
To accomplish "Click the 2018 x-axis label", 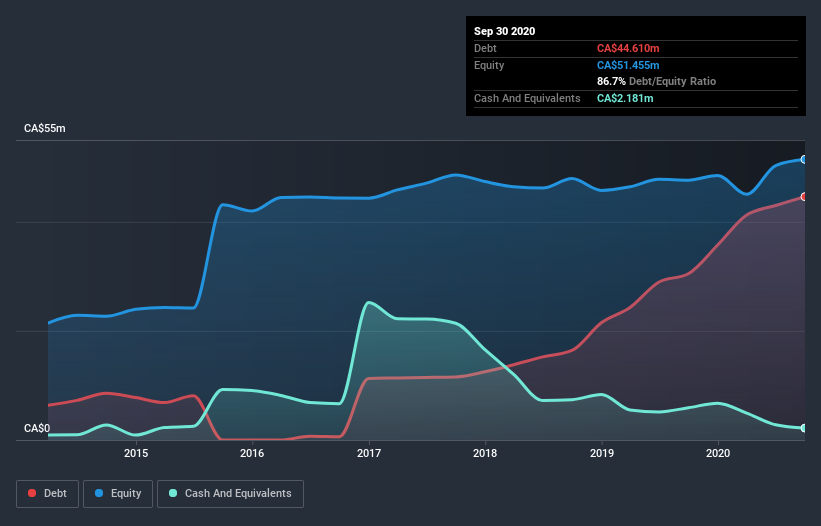I will [x=485, y=453].
